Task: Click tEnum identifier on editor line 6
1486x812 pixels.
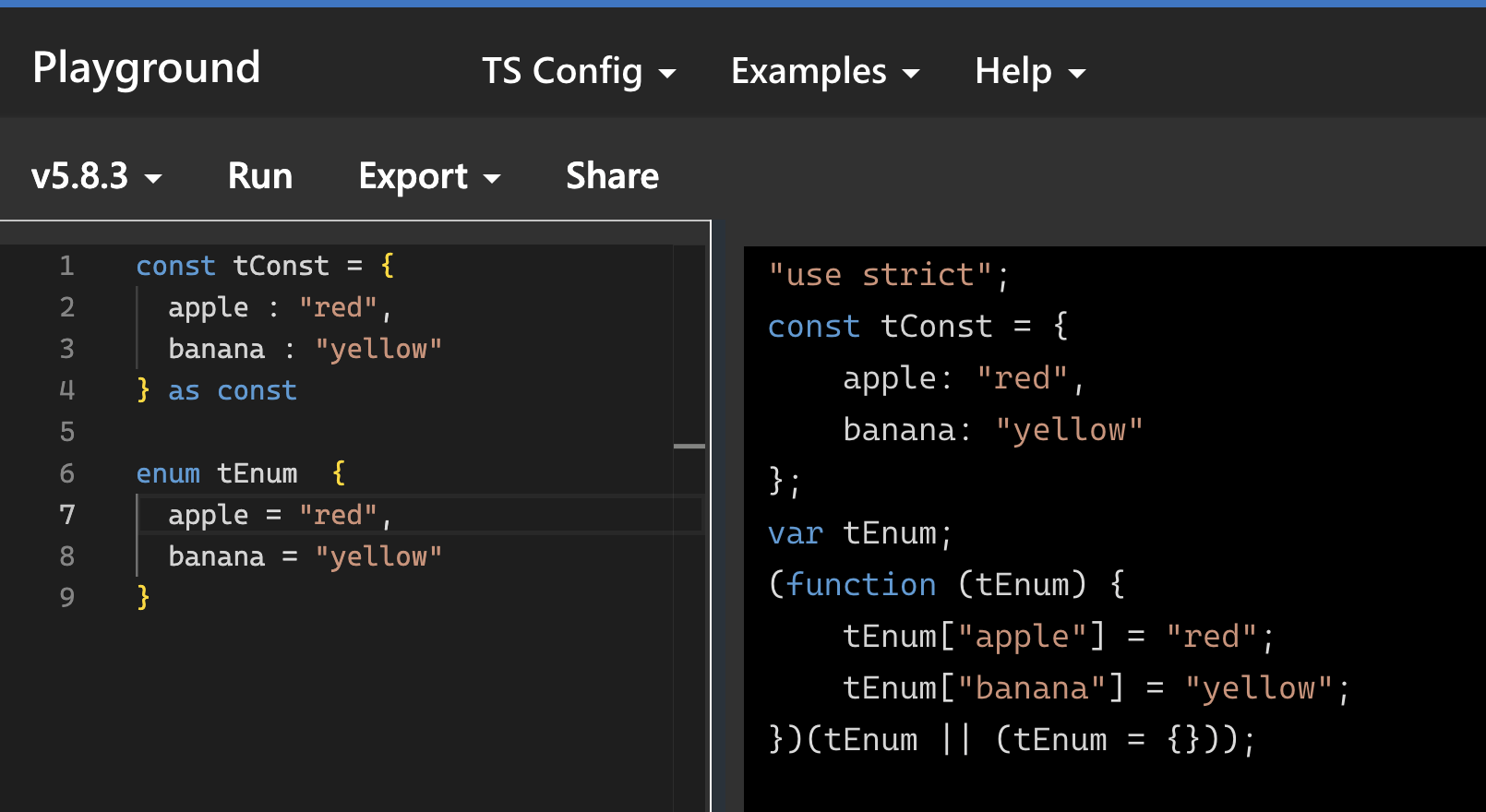Action: [x=257, y=473]
